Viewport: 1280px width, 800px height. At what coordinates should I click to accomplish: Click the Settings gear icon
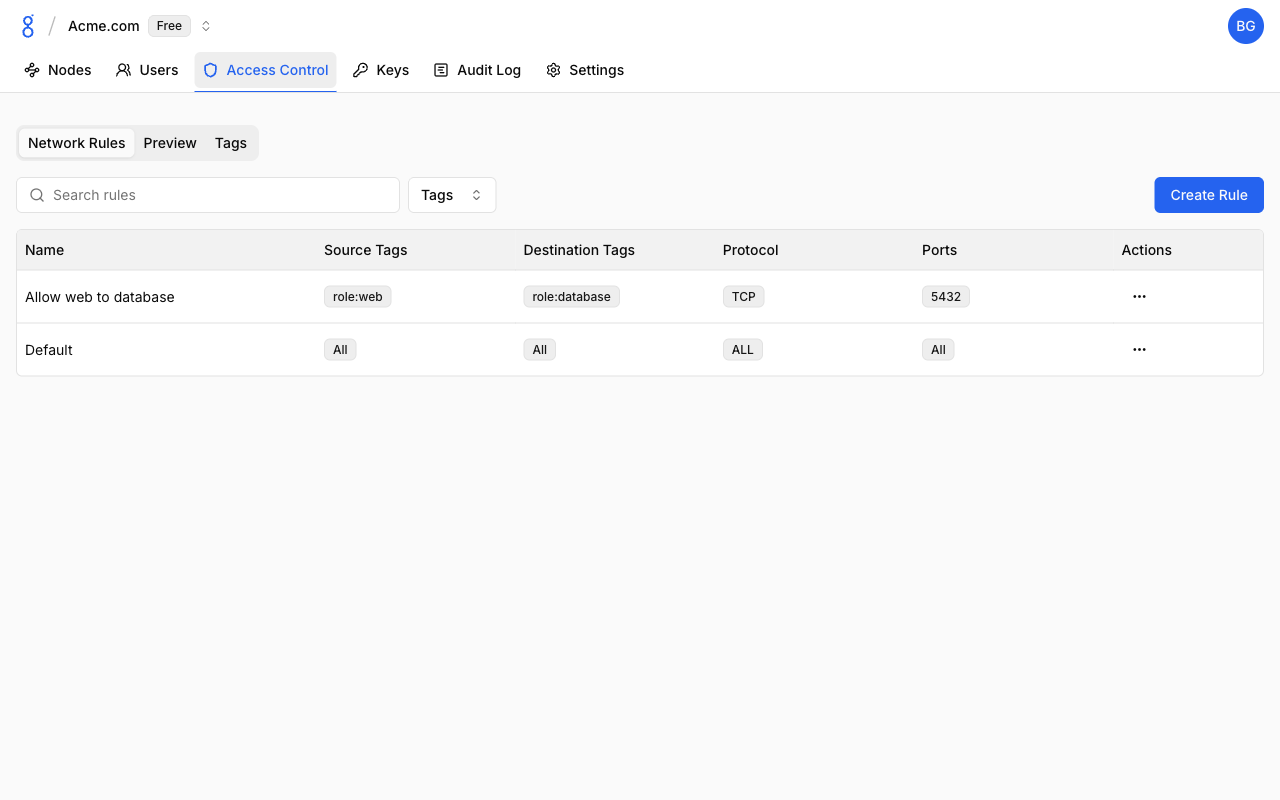pyautogui.click(x=553, y=70)
